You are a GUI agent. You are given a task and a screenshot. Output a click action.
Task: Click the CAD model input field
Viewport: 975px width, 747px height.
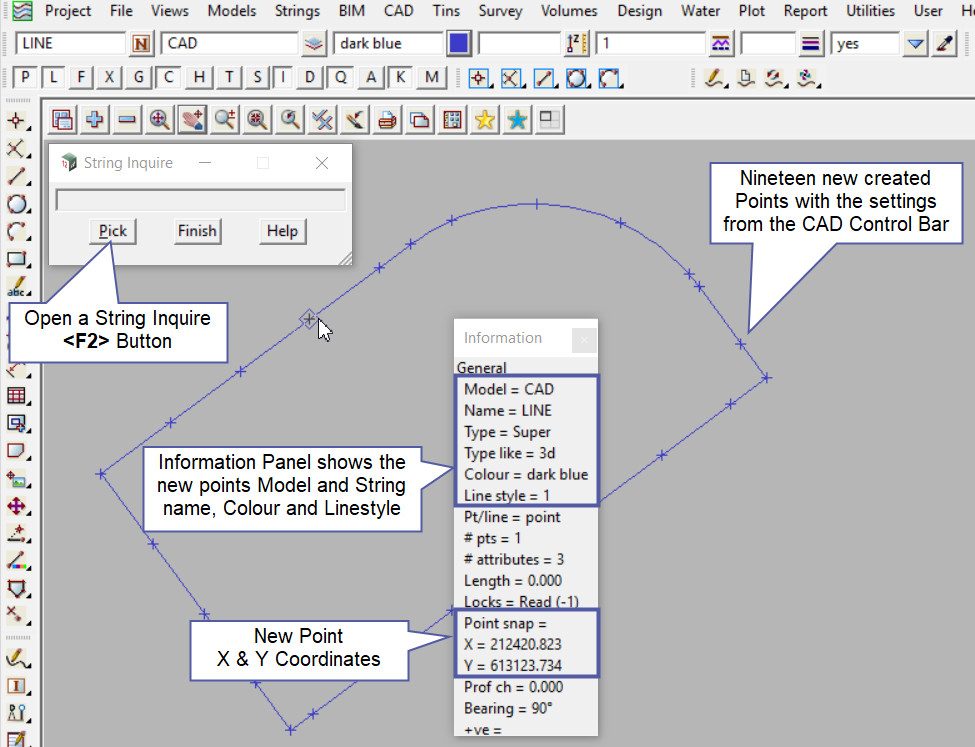229,44
